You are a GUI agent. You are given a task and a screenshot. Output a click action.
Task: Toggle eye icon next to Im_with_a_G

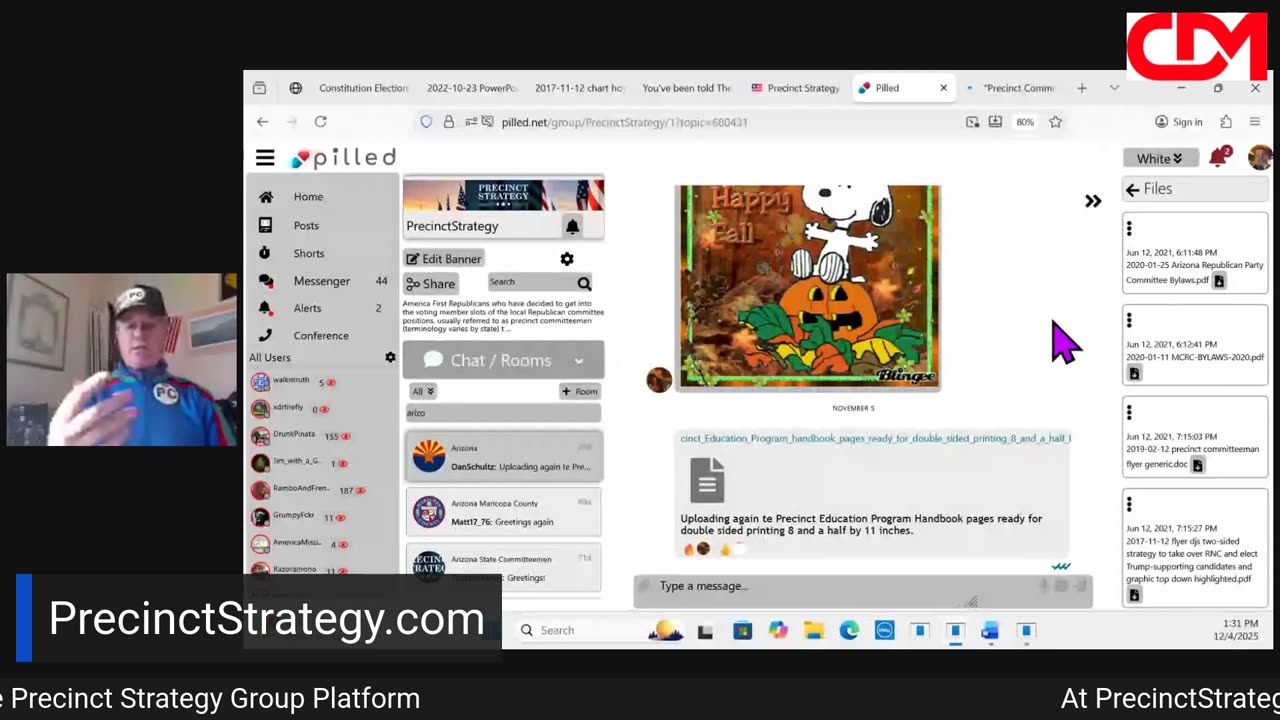(x=342, y=464)
